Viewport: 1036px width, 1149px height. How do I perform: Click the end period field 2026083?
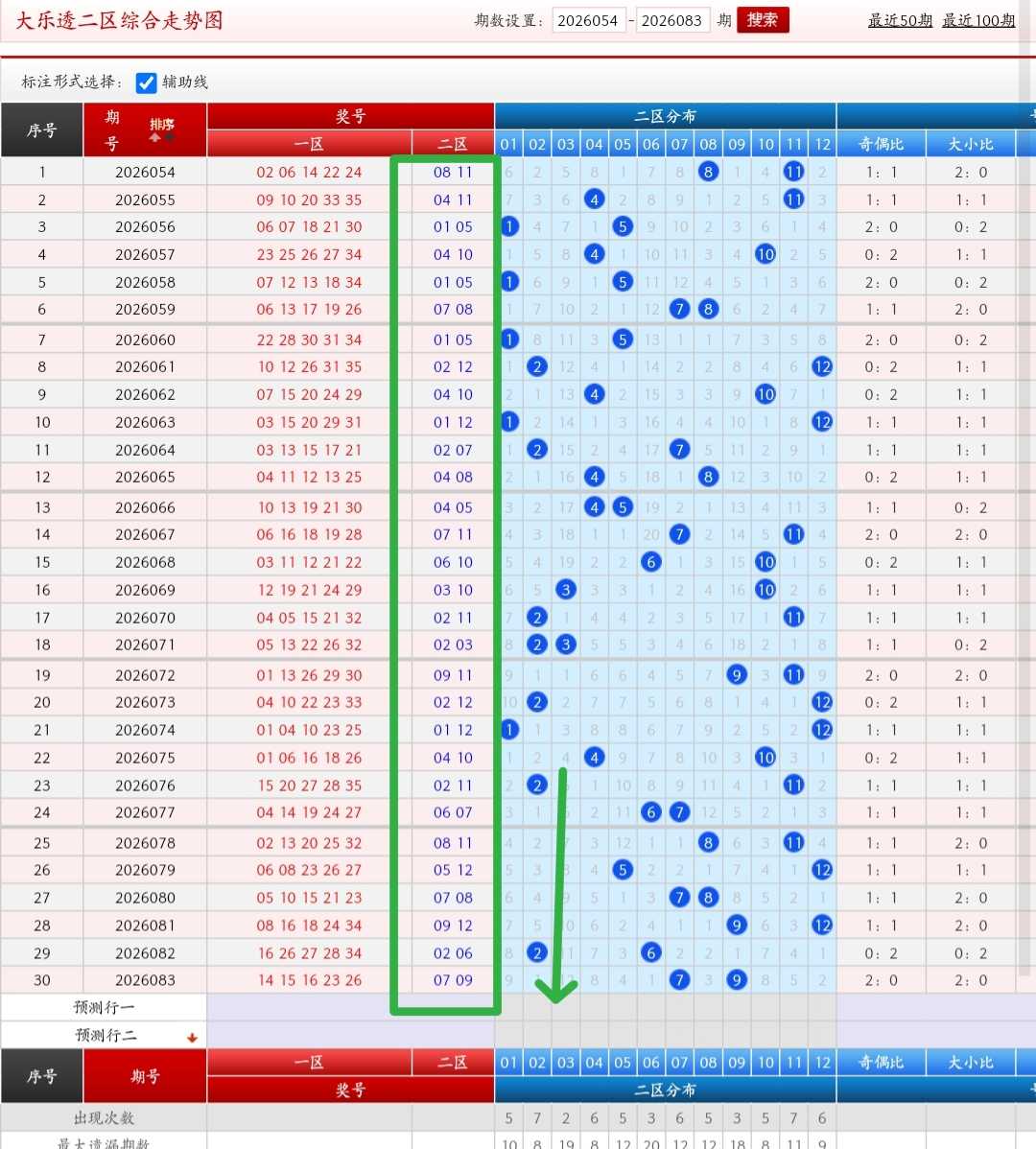(671, 20)
